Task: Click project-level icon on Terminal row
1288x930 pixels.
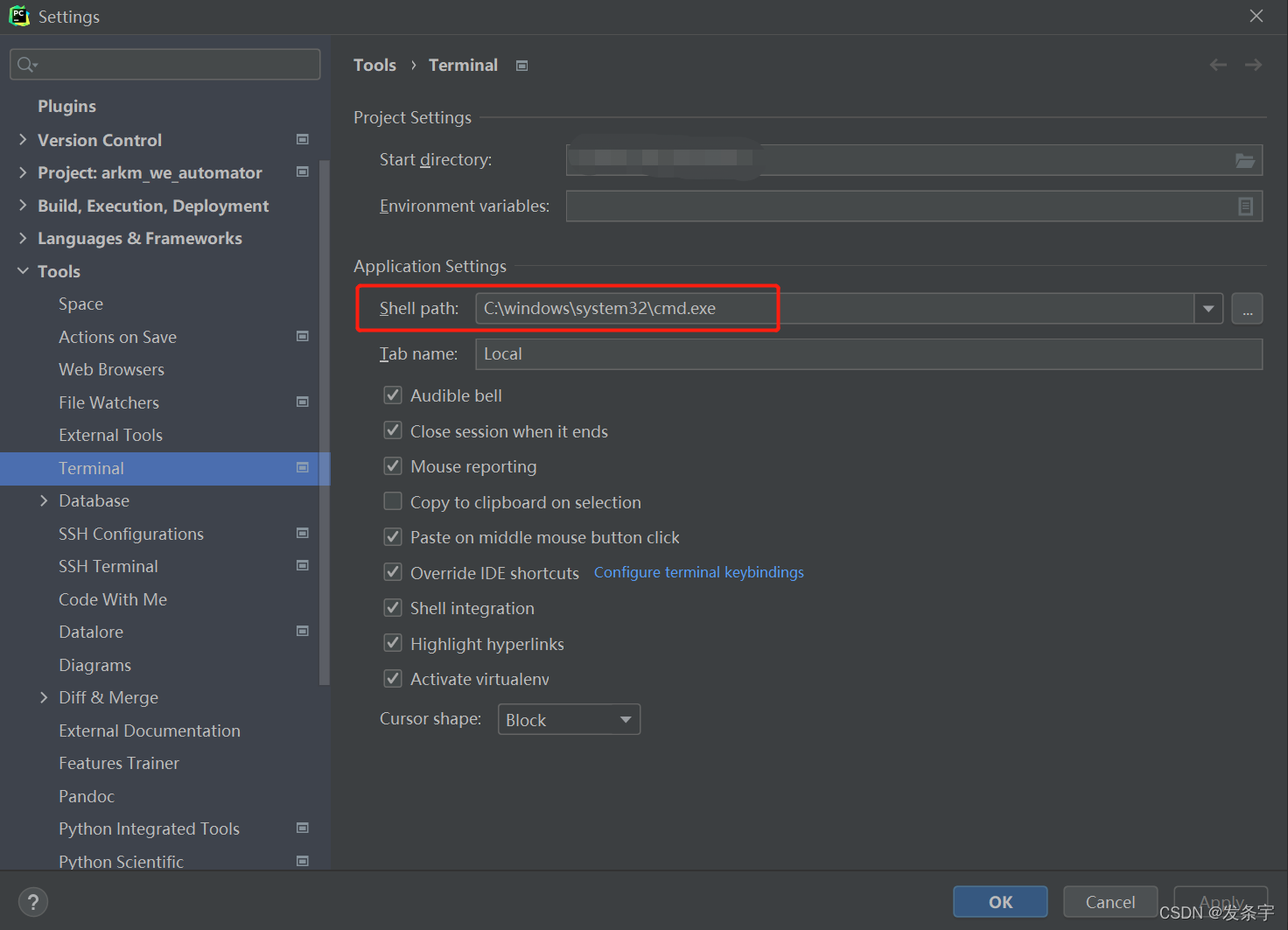Action: [x=303, y=467]
